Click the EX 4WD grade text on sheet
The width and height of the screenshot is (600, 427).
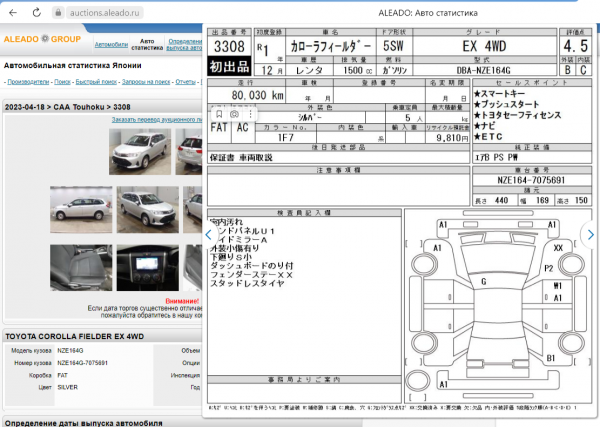484,46
